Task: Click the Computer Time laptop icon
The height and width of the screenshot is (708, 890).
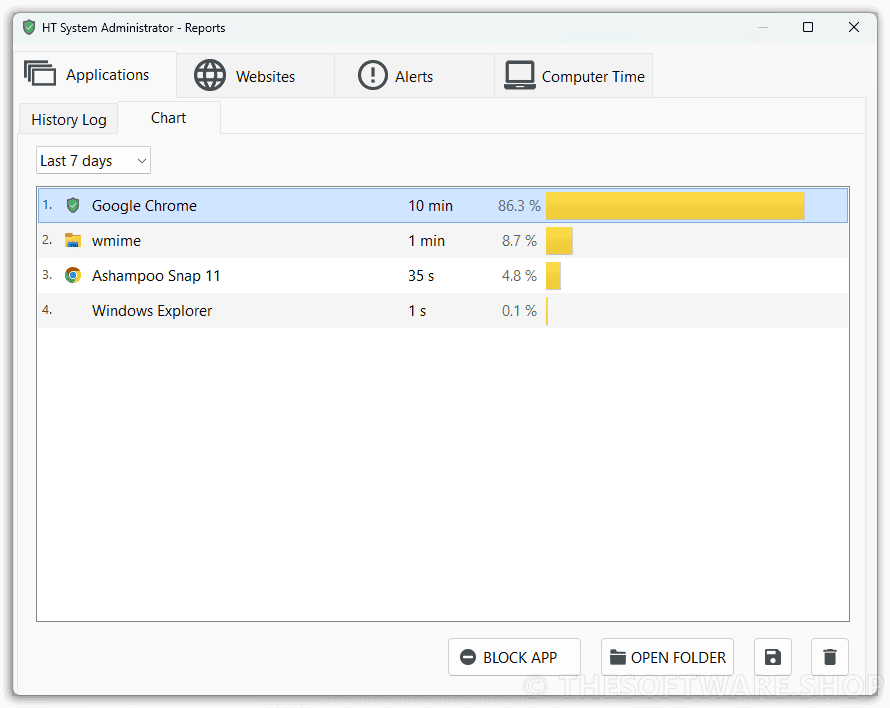Action: pyautogui.click(x=519, y=75)
